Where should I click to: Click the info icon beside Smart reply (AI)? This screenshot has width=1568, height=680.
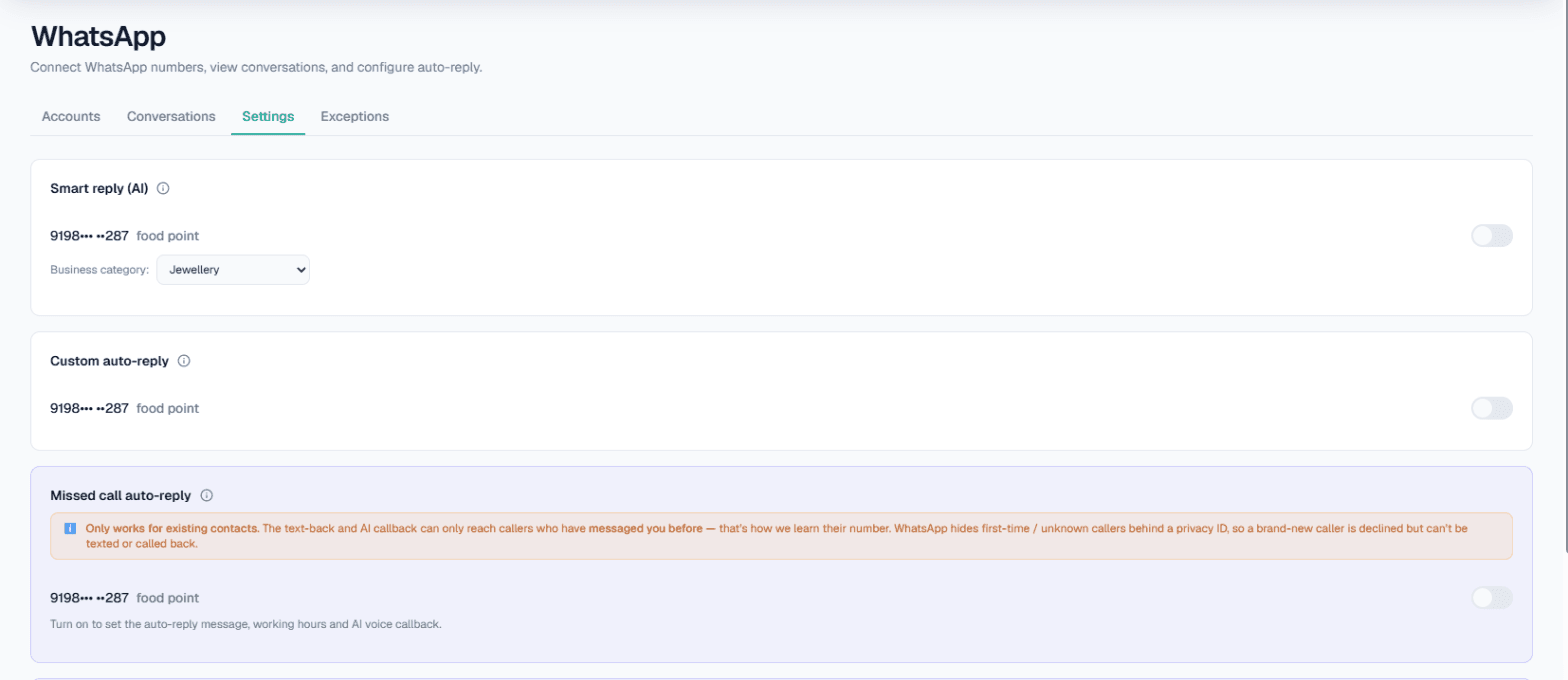163,188
